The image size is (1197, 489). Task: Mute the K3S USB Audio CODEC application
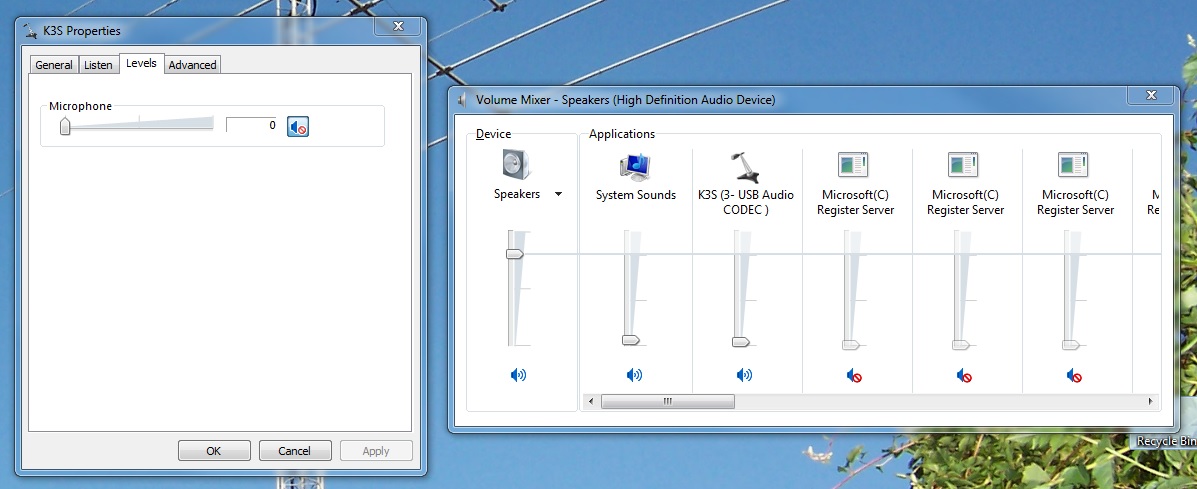point(745,375)
